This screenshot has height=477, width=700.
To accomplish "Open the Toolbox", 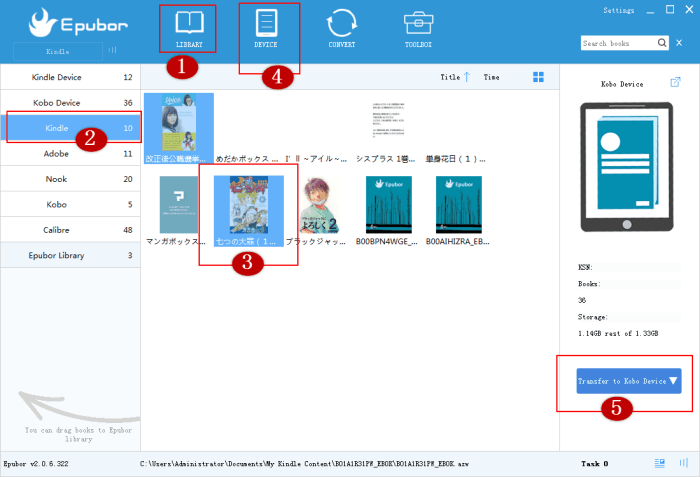I will (x=418, y=29).
